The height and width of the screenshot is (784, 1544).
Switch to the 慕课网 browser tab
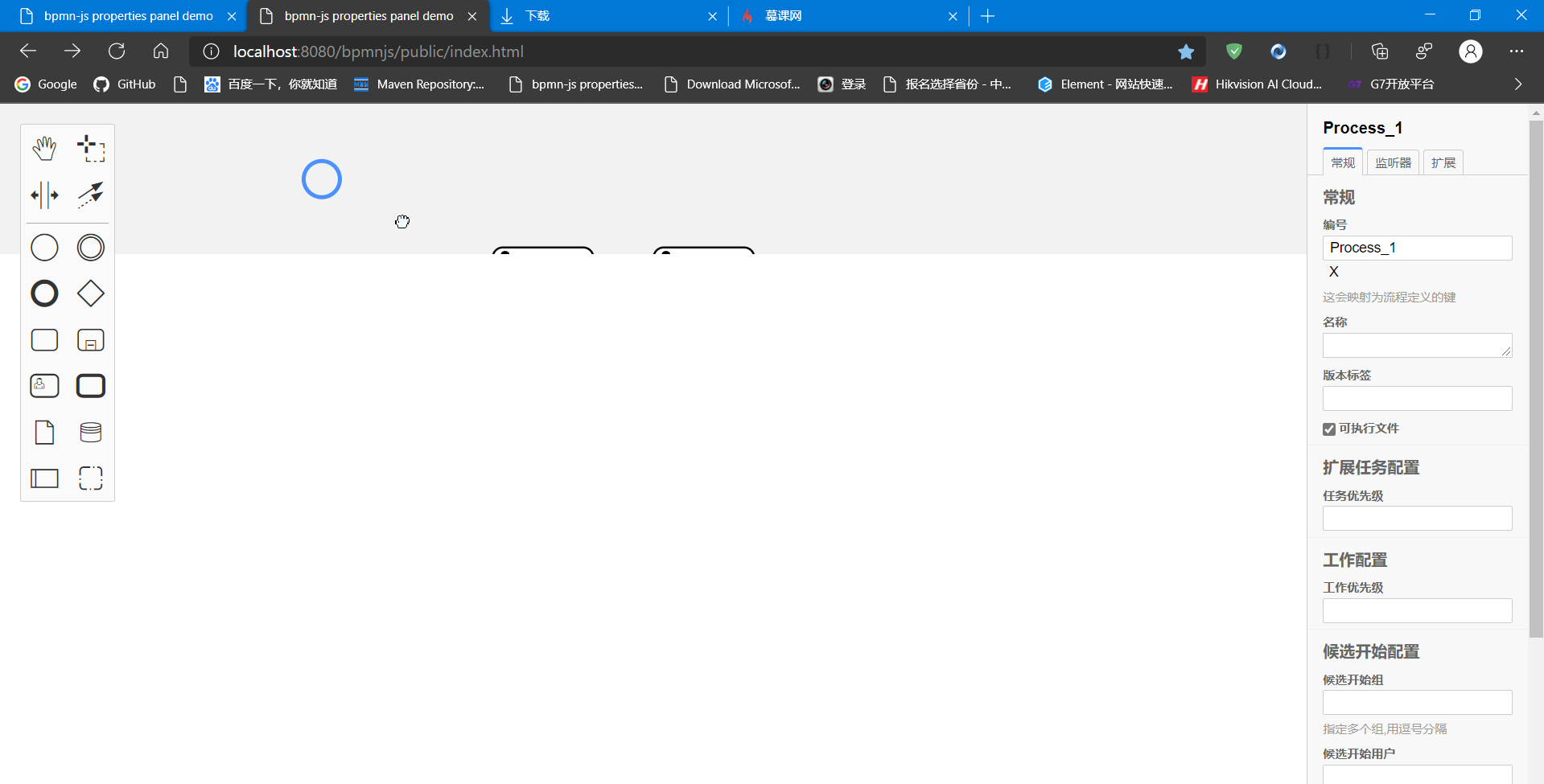click(x=849, y=16)
